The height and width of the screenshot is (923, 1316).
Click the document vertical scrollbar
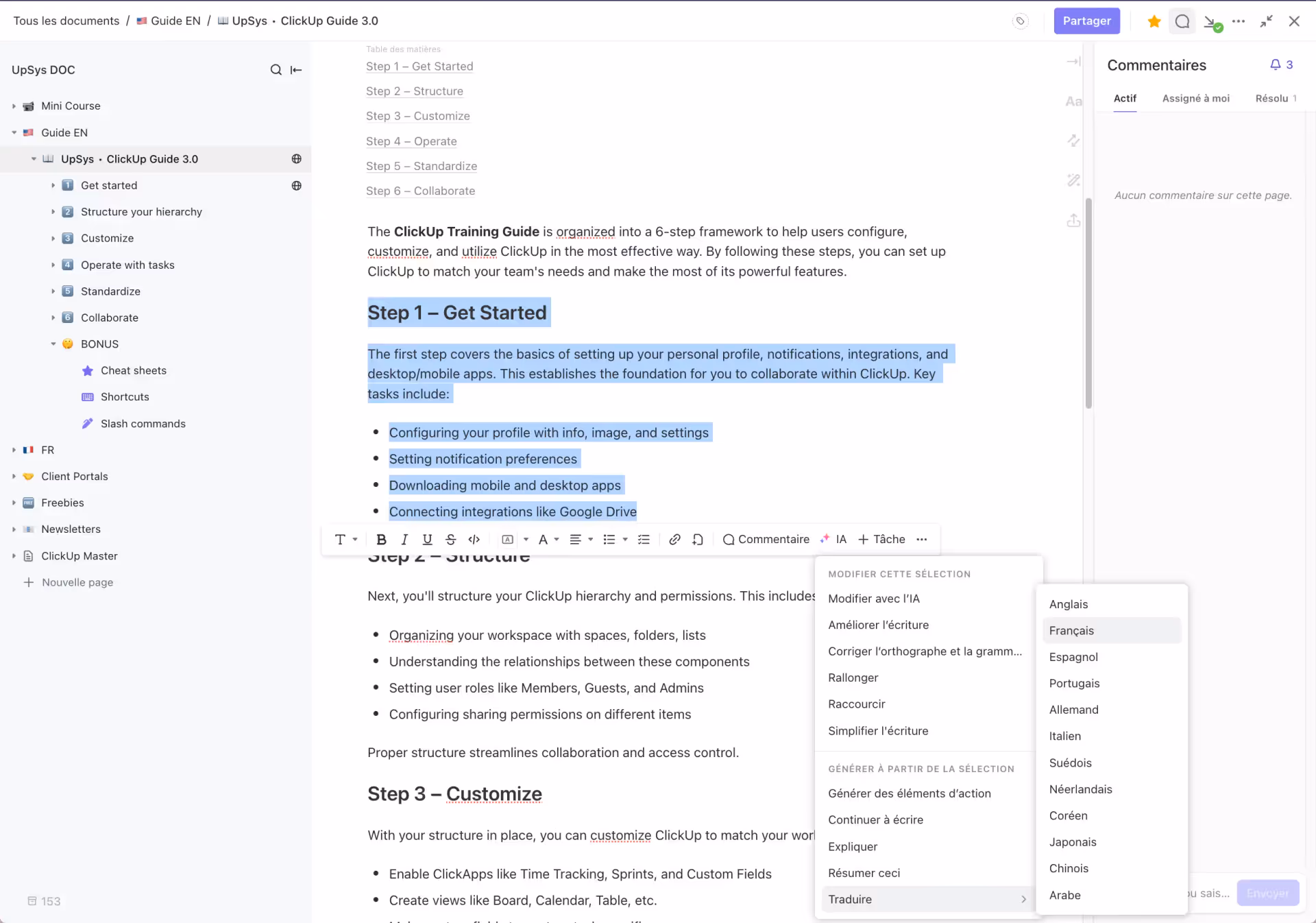1088,304
